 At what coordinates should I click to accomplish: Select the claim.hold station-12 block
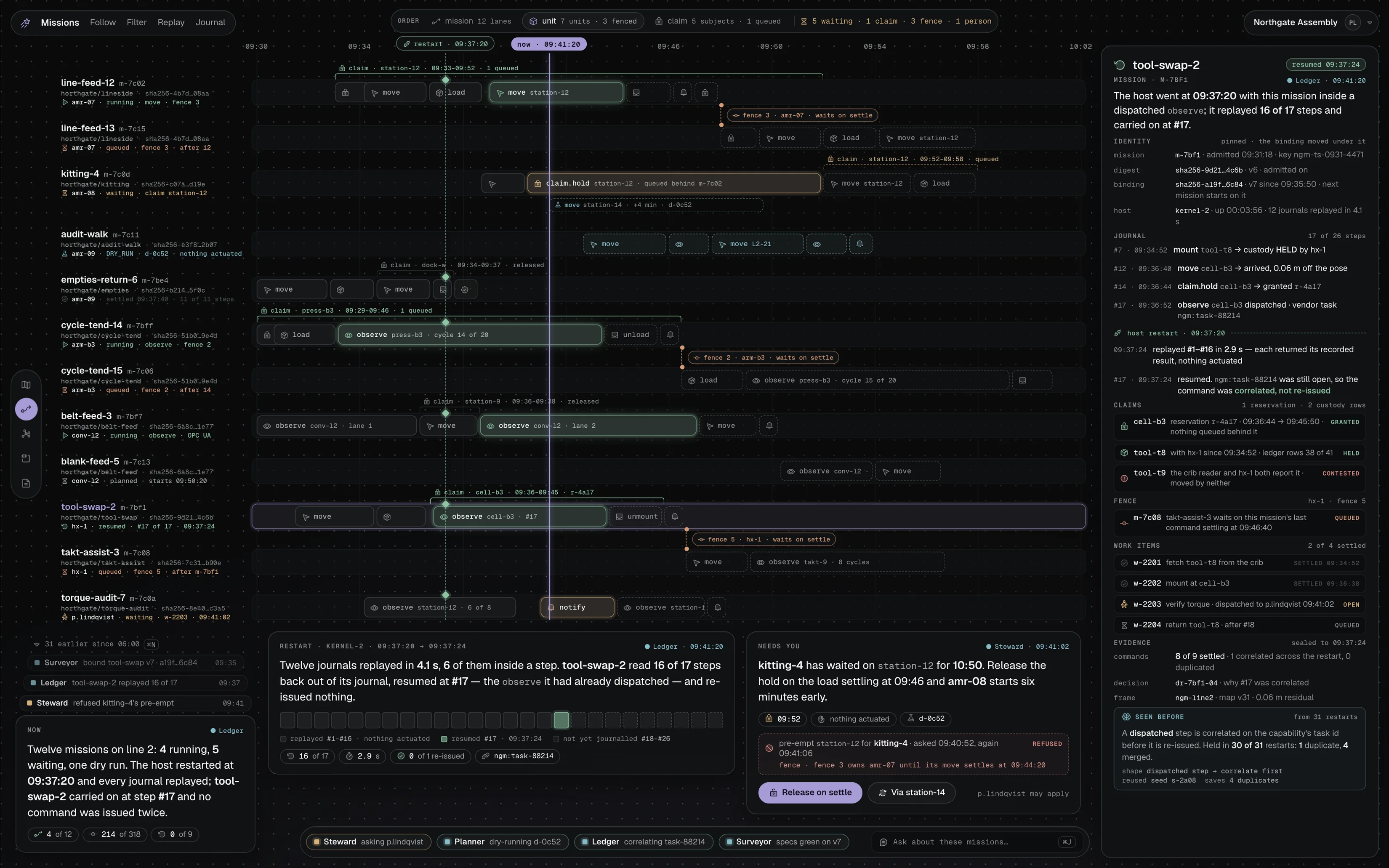click(x=674, y=184)
